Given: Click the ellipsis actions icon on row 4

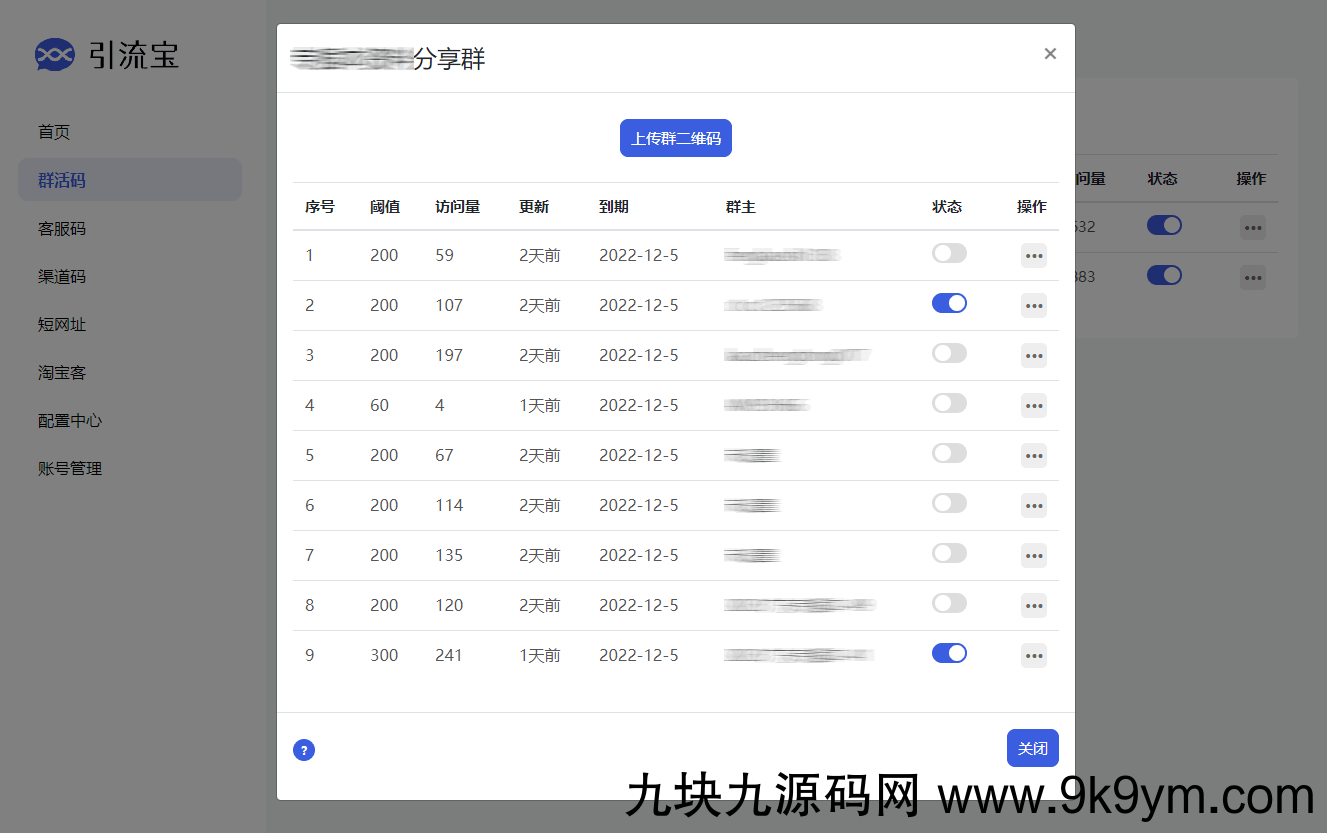Looking at the screenshot, I should pyautogui.click(x=1033, y=406).
